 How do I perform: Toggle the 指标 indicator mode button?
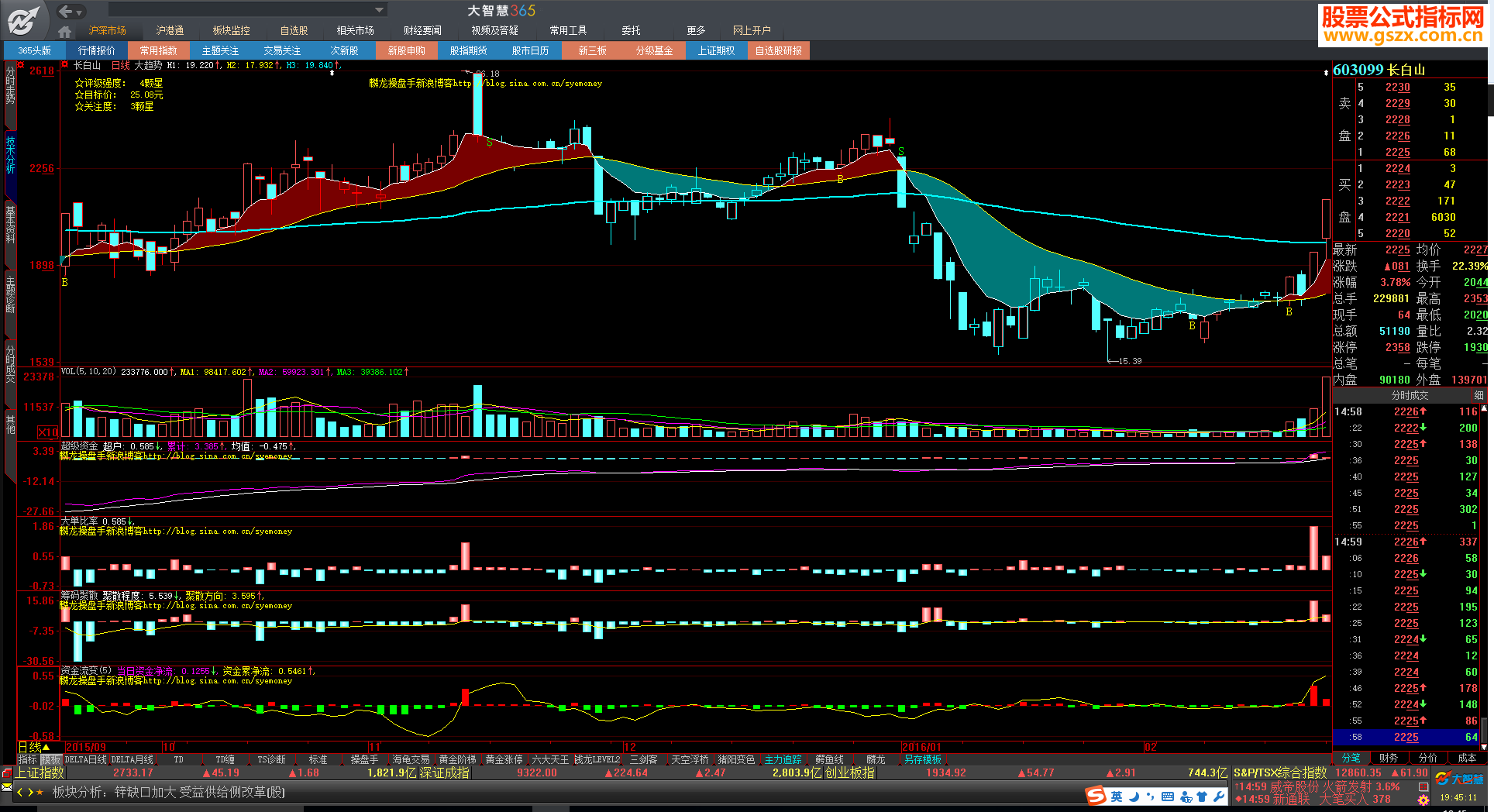[x=28, y=759]
